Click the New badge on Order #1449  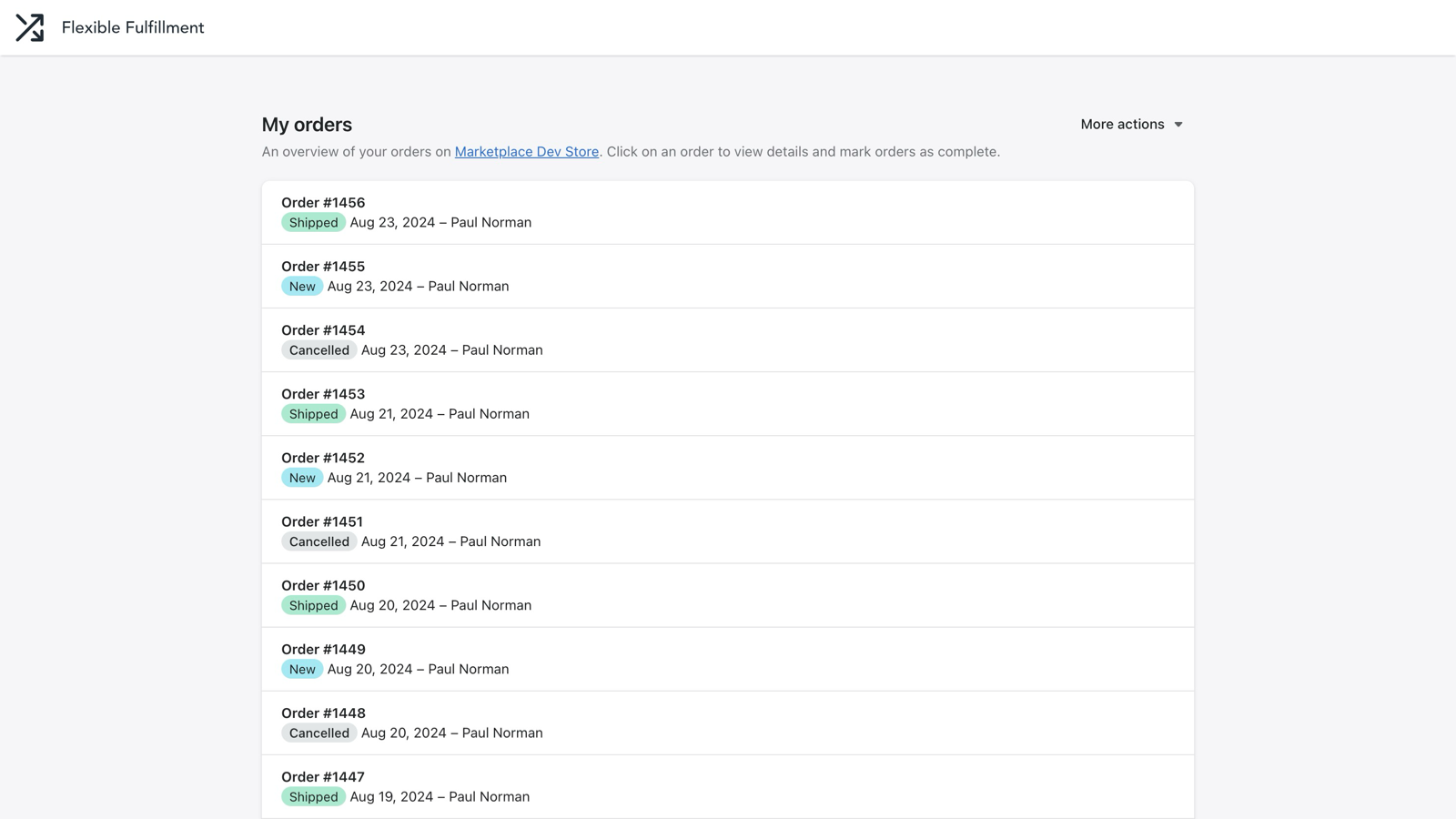coord(302,669)
